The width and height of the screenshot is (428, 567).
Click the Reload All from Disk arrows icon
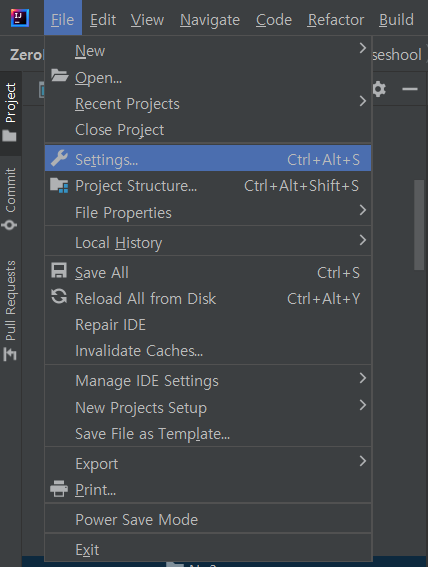click(59, 297)
